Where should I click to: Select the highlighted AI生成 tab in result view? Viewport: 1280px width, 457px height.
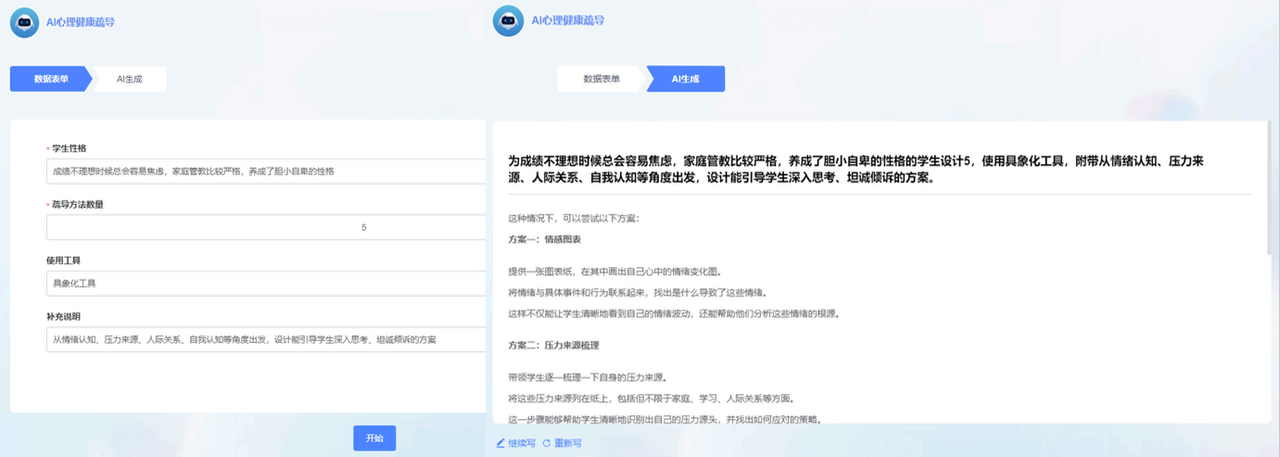click(686, 79)
